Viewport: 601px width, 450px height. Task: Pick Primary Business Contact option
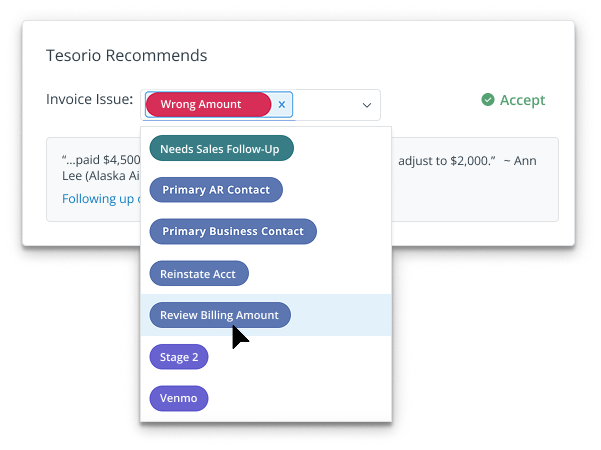(x=233, y=232)
